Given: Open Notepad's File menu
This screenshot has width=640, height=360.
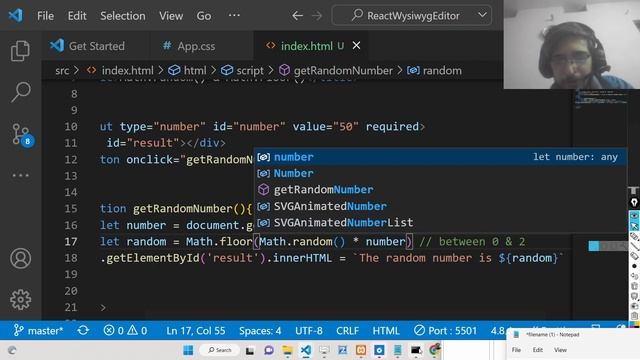Looking at the screenshot, I should click(516, 350).
